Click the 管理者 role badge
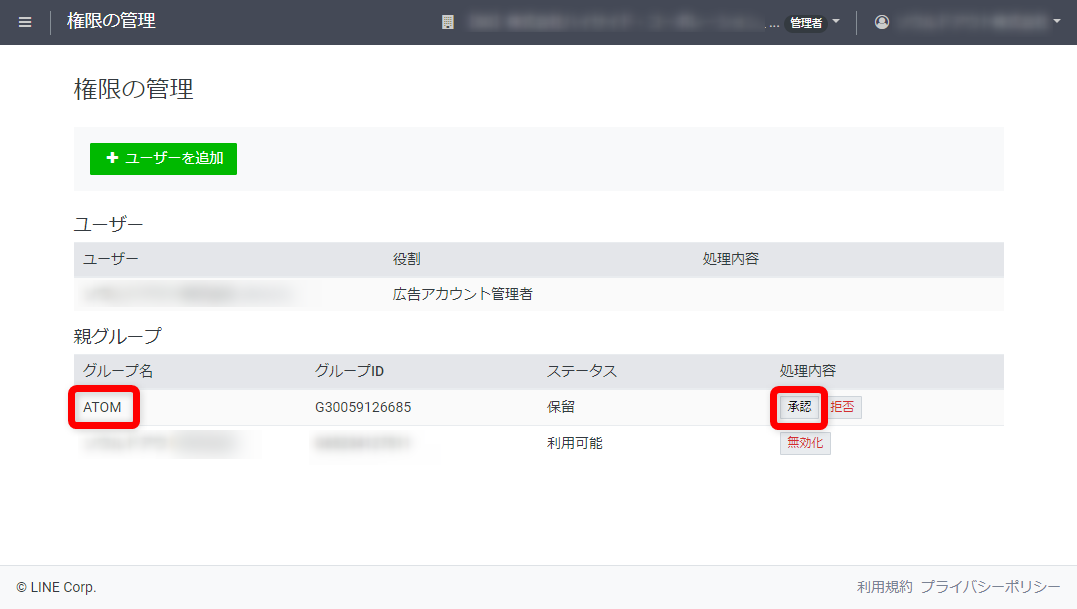Viewport: 1077px width, 609px height. click(x=805, y=23)
